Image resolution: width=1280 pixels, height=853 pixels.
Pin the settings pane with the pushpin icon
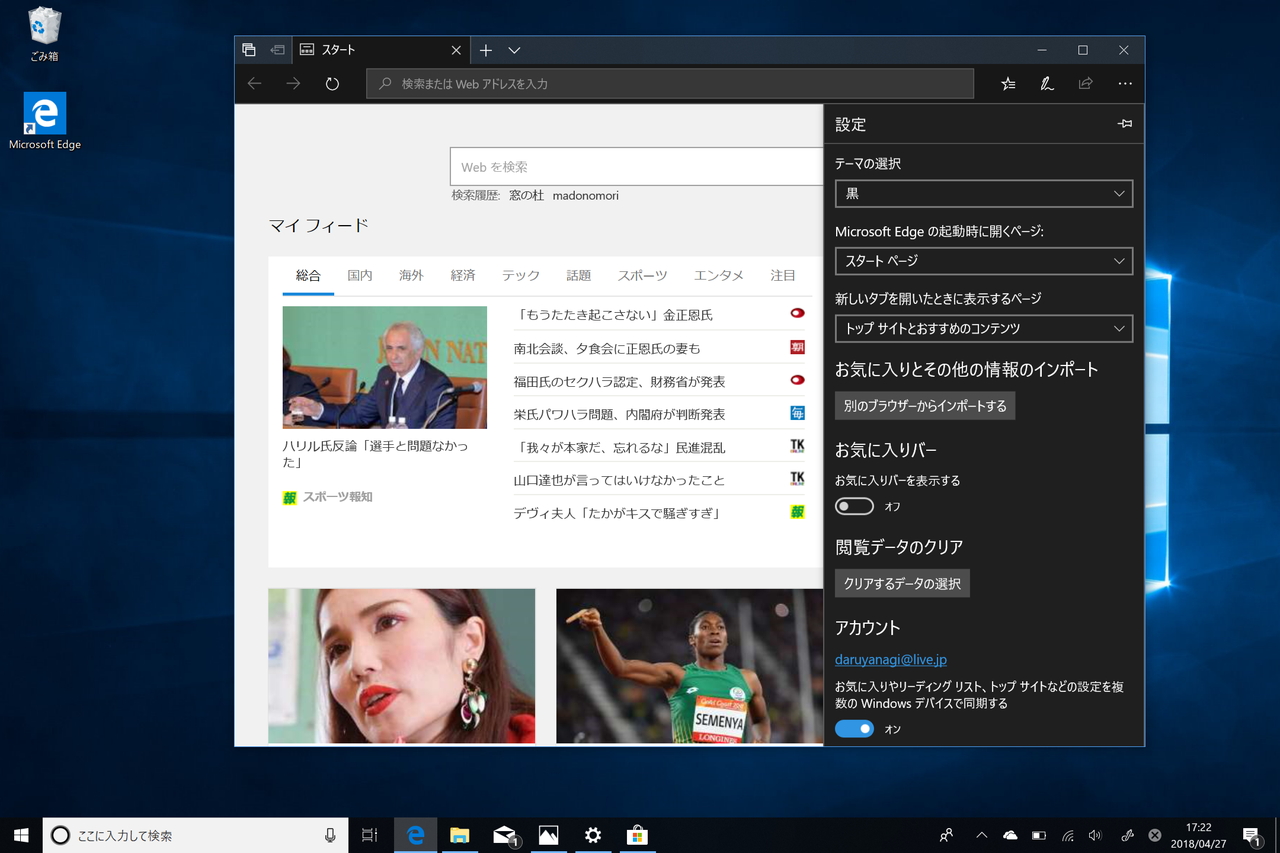[x=1124, y=123]
